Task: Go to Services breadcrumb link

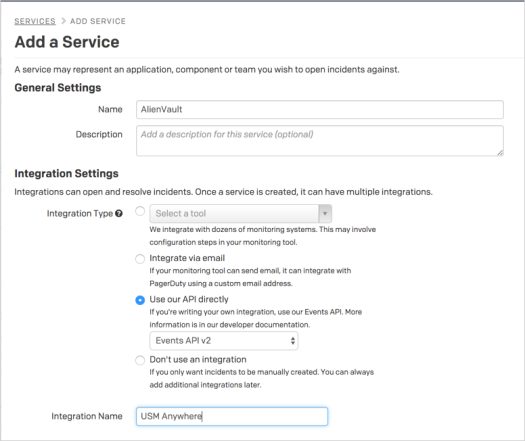Action: point(35,21)
